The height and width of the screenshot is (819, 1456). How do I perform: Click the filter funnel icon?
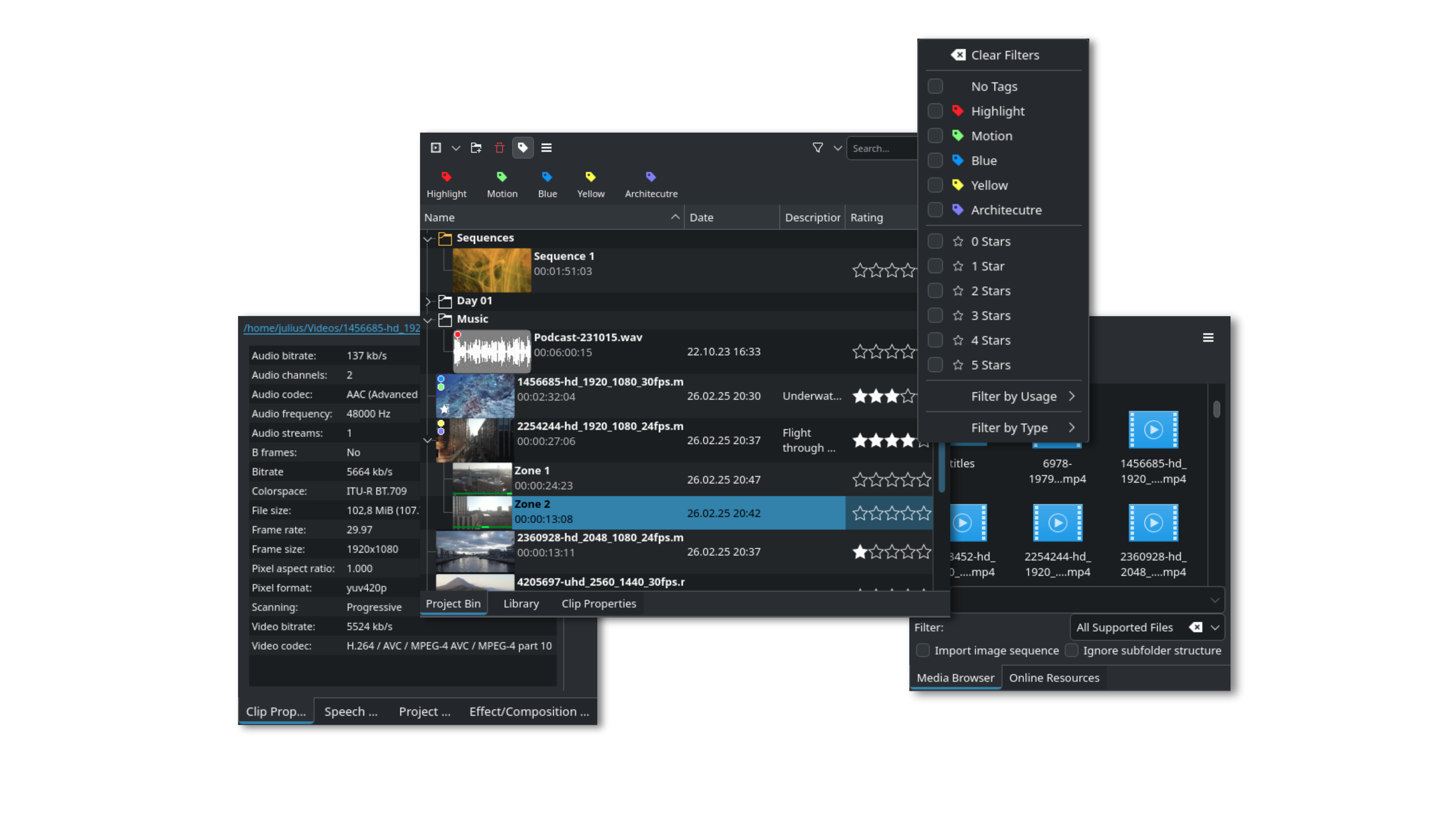click(817, 147)
